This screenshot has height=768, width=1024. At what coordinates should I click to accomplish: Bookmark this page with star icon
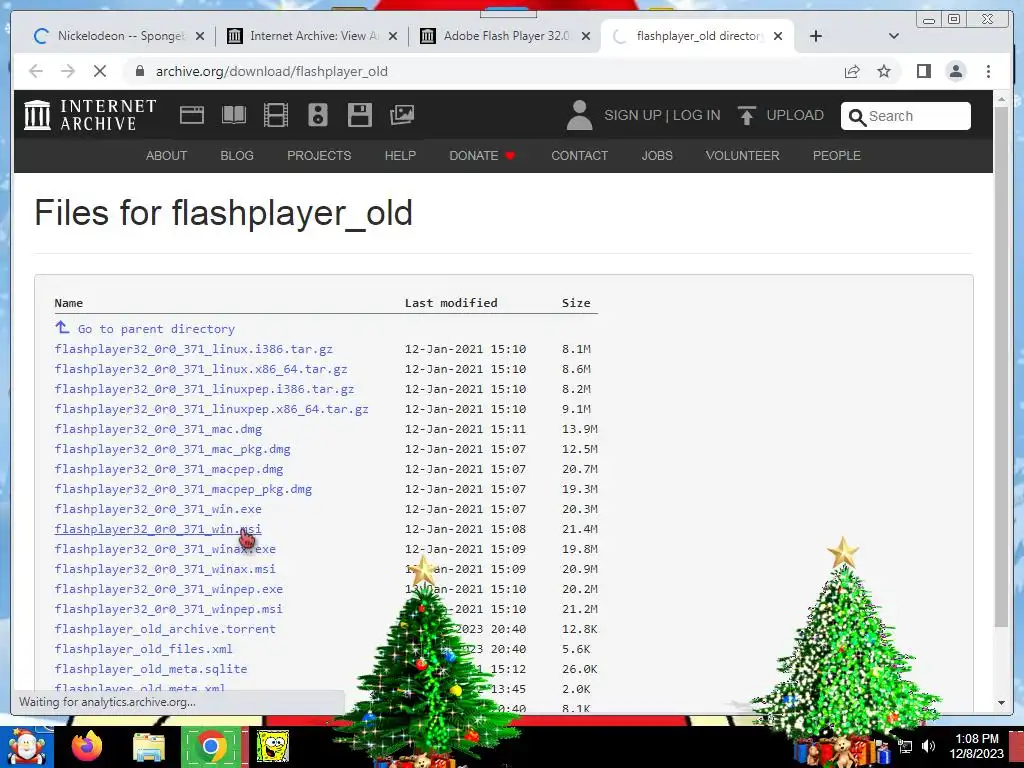tap(884, 71)
